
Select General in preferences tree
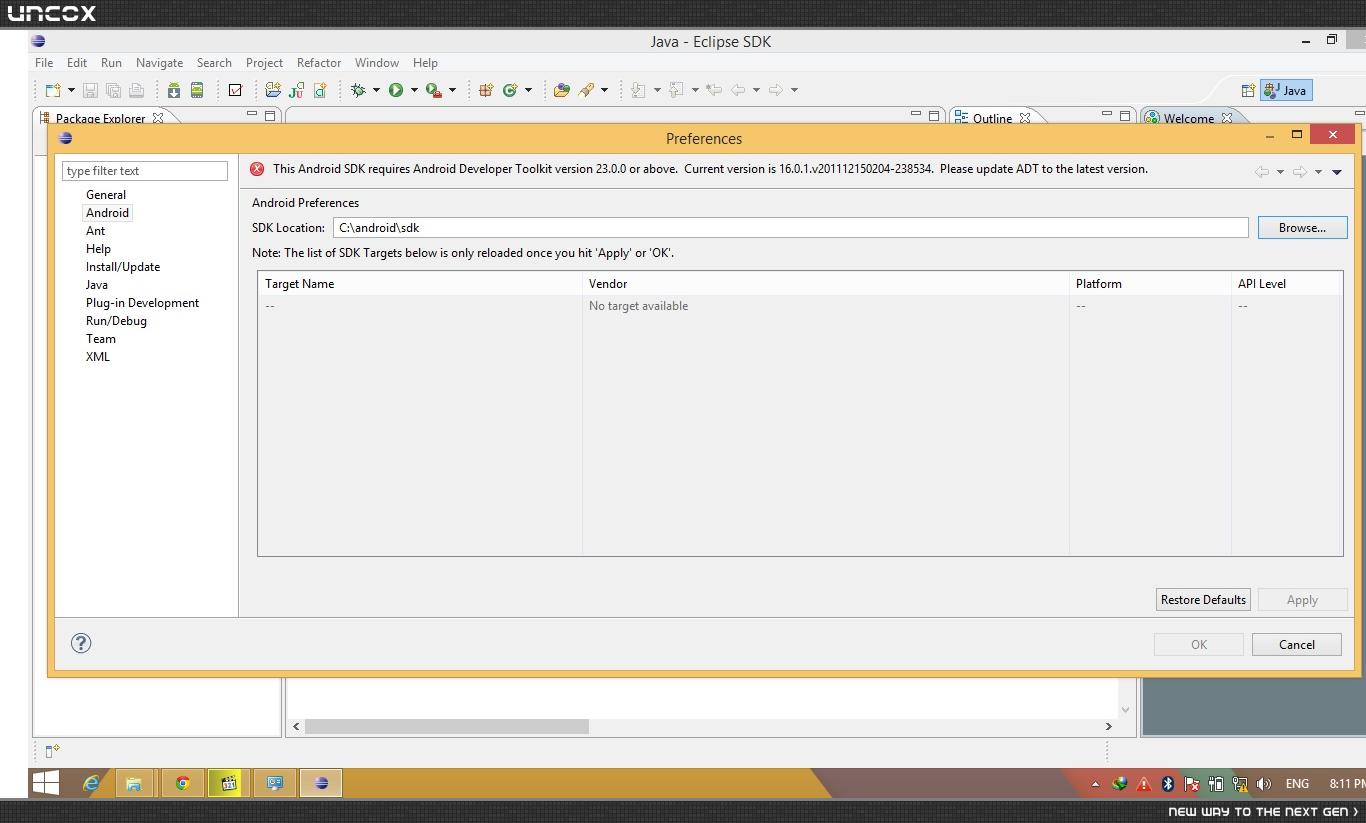click(x=106, y=195)
